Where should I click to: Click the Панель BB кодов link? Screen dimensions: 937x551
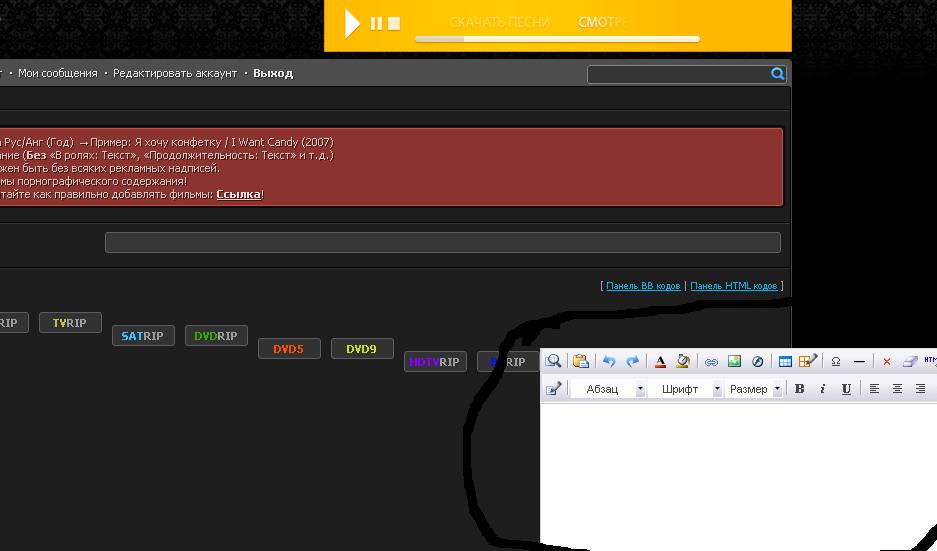tap(643, 286)
